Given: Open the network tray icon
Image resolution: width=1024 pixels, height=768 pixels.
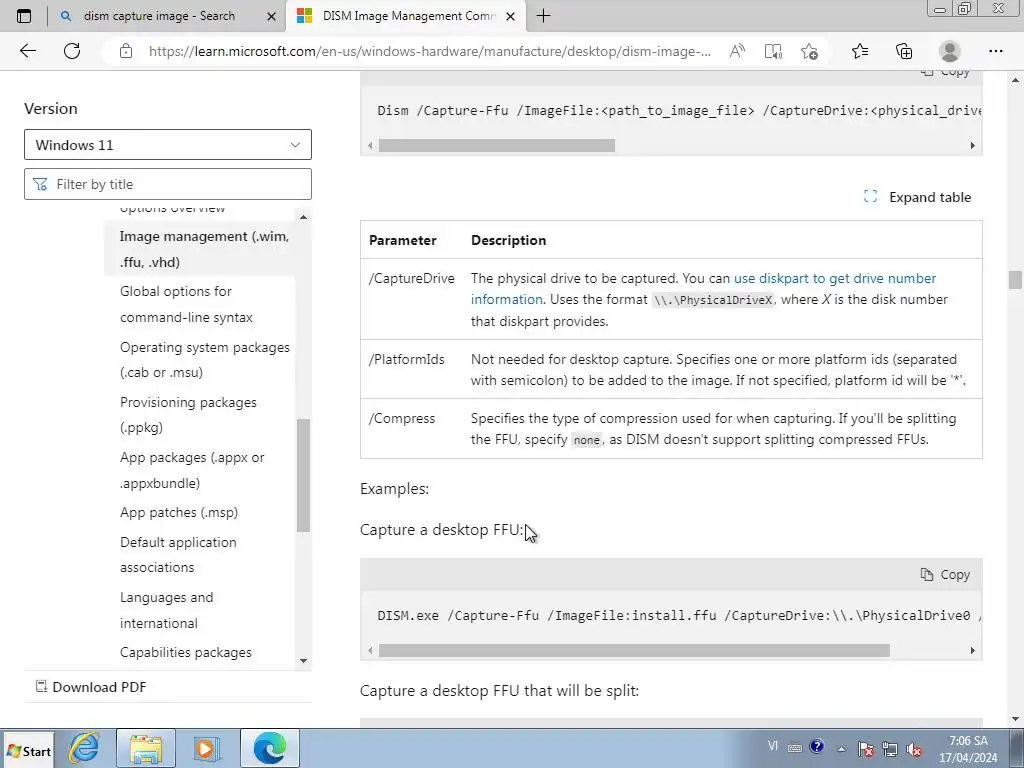Looking at the screenshot, I should (889, 750).
